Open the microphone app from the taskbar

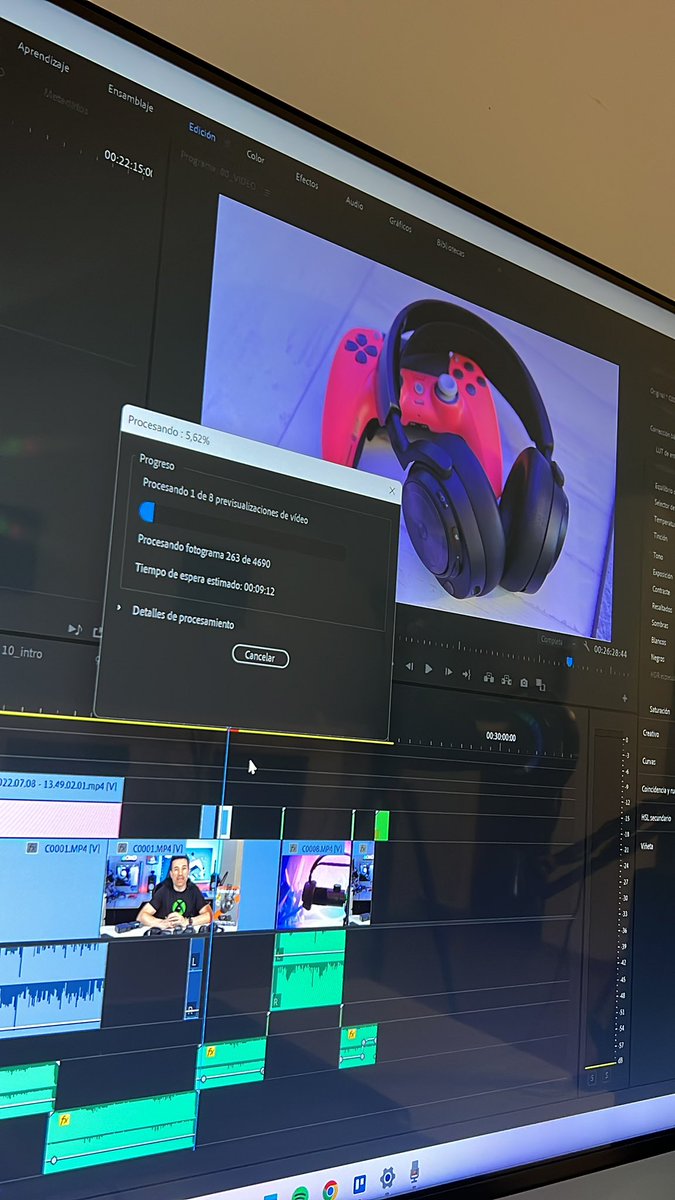click(x=414, y=1170)
